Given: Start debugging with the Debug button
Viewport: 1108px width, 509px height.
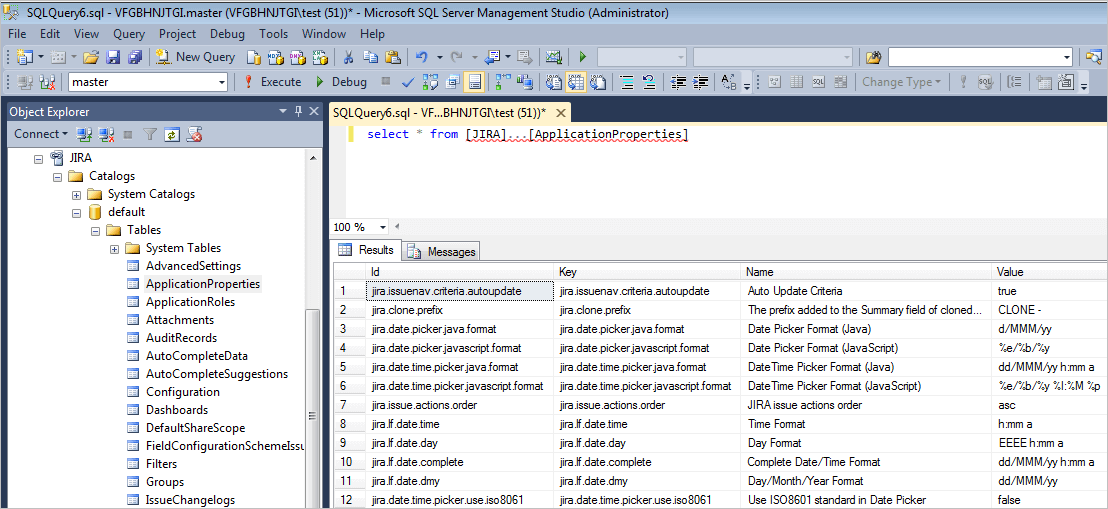Looking at the screenshot, I should [x=340, y=82].
